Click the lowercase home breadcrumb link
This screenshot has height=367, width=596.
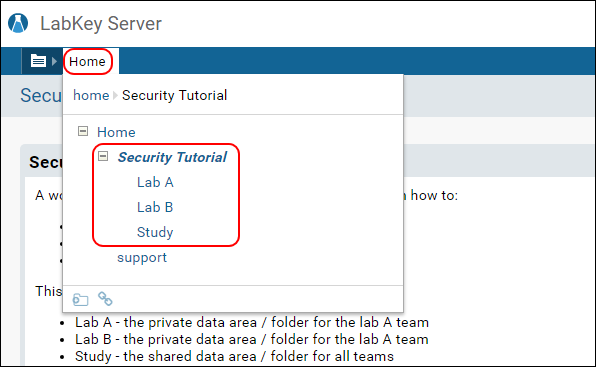coord(91,95)
